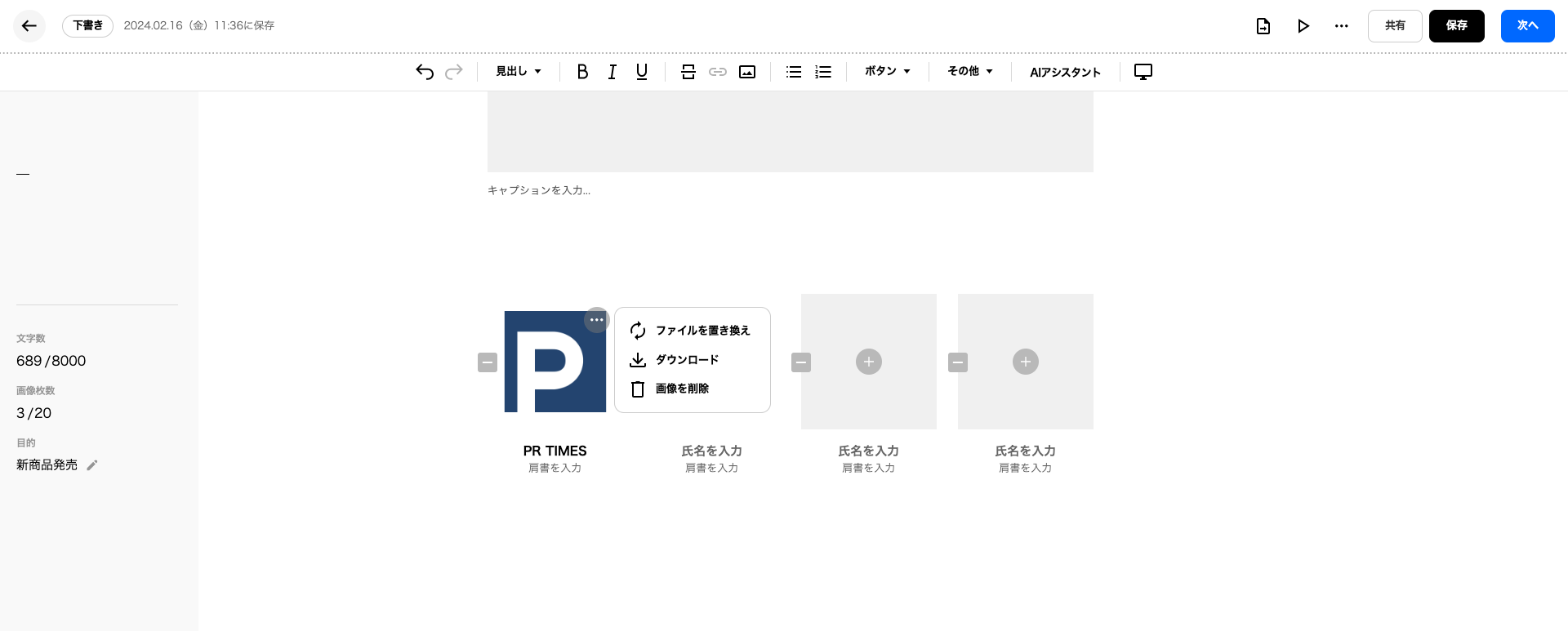
Task: Add image to fourth profile card plus icon
Action: click(1026, 362)
